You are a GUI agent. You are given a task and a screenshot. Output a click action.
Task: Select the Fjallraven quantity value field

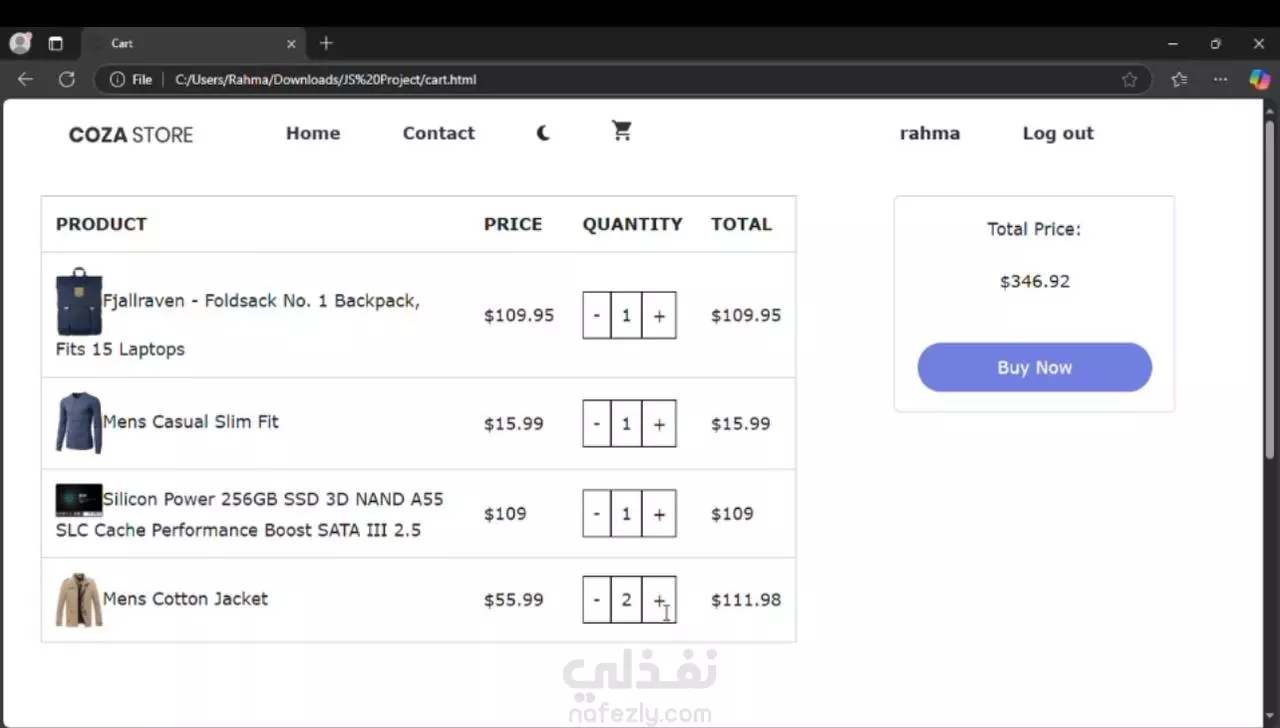pos(626,315)
